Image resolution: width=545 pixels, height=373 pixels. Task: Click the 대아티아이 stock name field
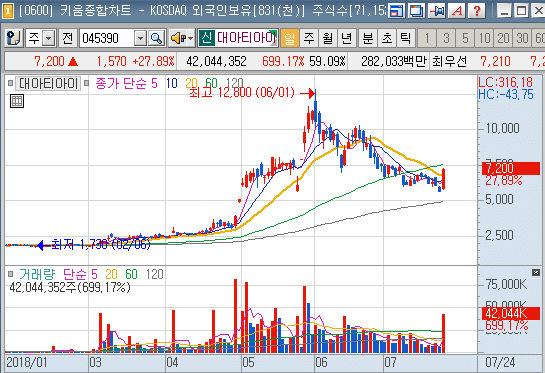tap(246, 38)
